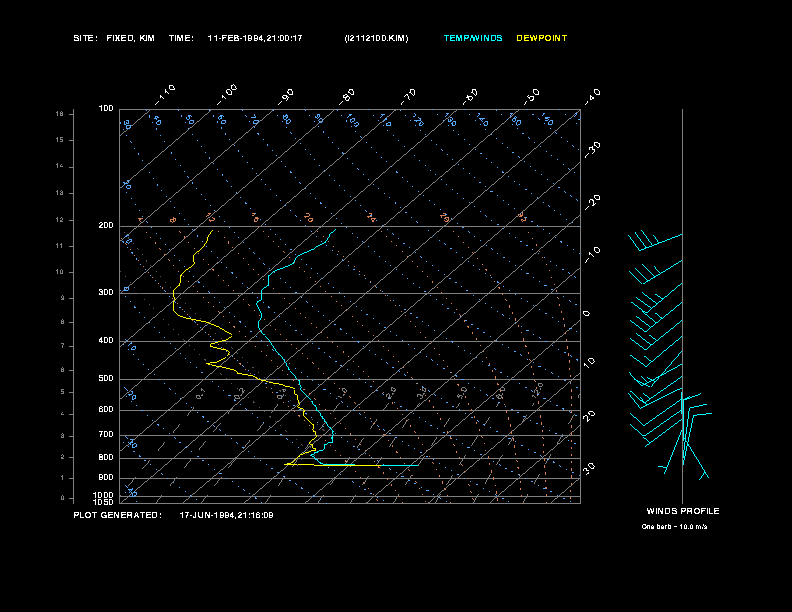Click the 16 km altitude scale label
This screenshot has width=792, height=612.
(x=60, y=114)
